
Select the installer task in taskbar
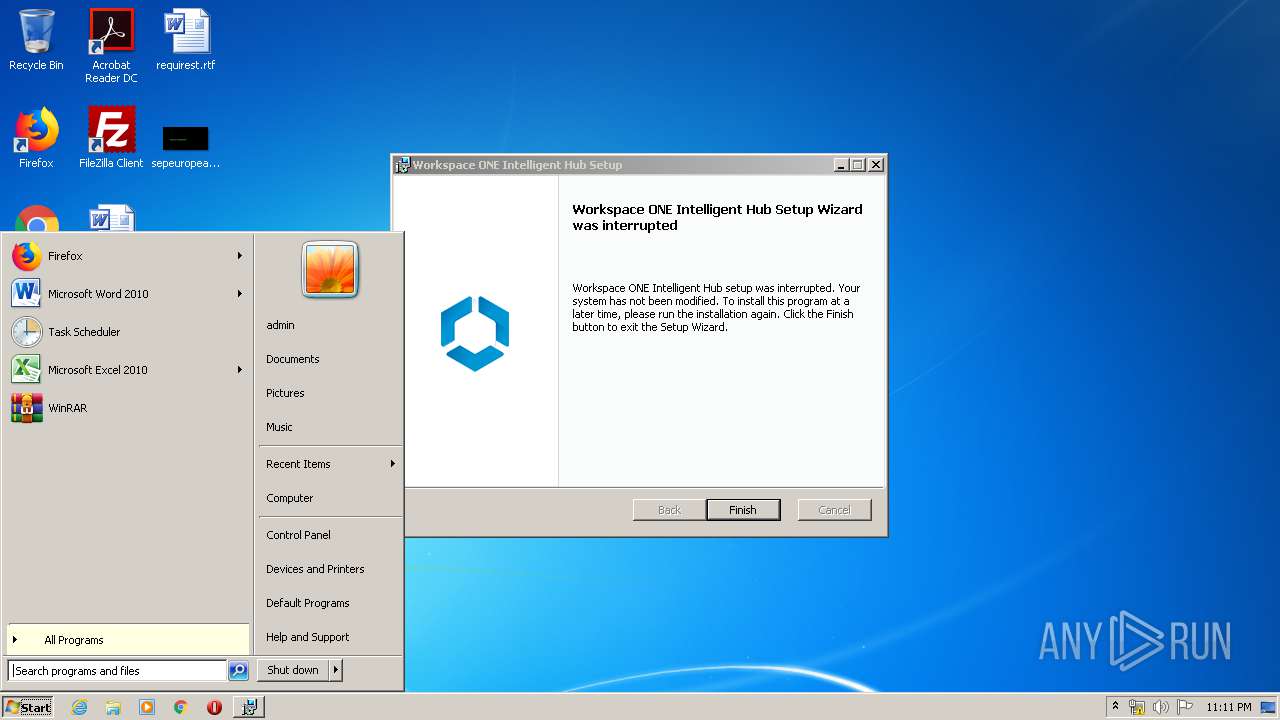(x=249, y=707)
